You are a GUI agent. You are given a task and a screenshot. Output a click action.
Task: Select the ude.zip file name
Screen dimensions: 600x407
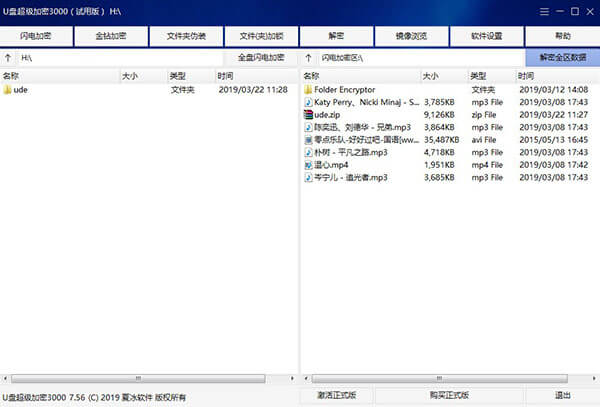pyautogui.click(x=327, y=115)
